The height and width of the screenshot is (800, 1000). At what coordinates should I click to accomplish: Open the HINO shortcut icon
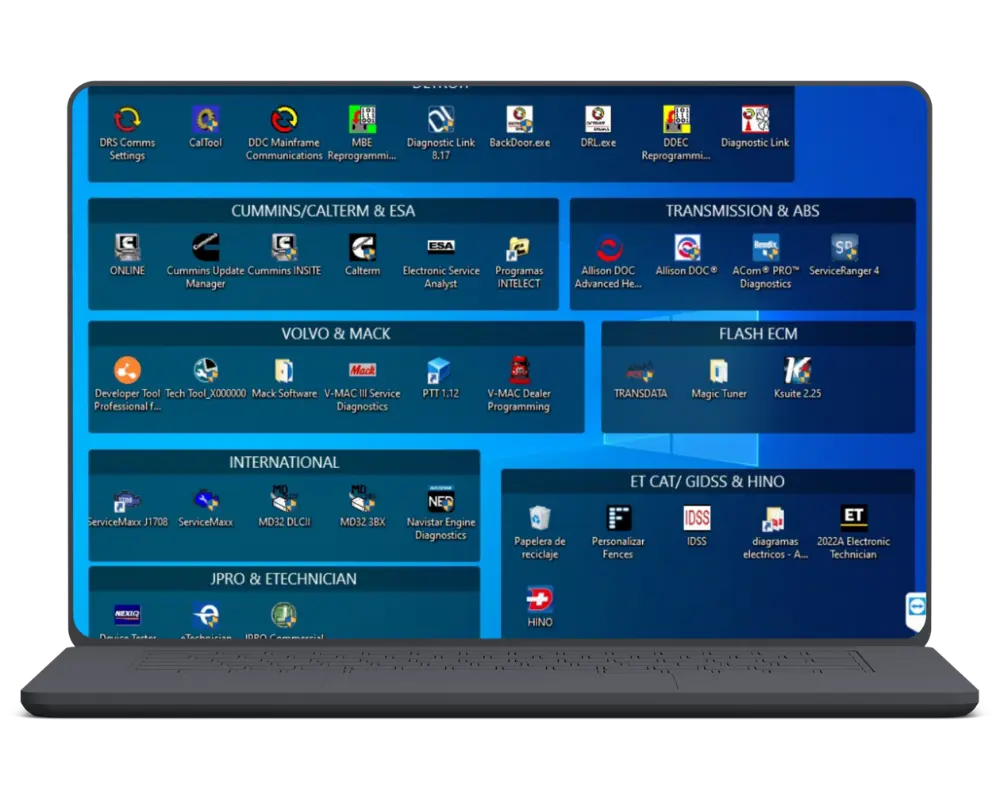pos(540,600)
